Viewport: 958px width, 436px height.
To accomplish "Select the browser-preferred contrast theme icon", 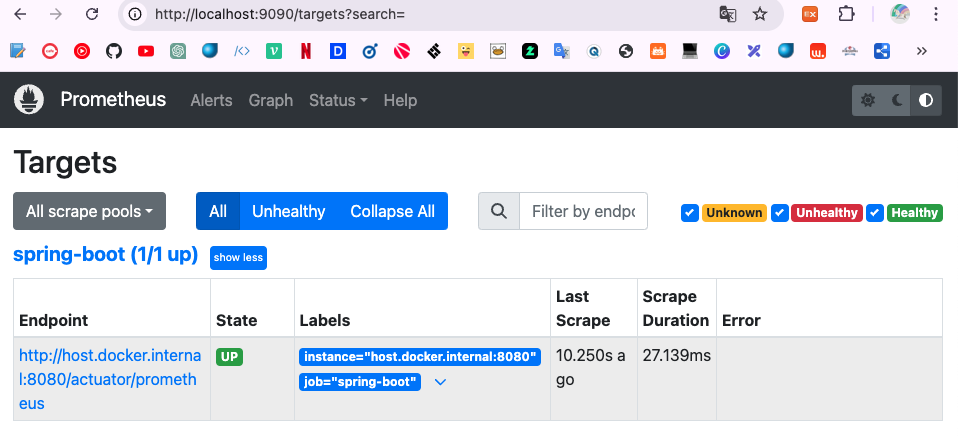I will [926, 100].
